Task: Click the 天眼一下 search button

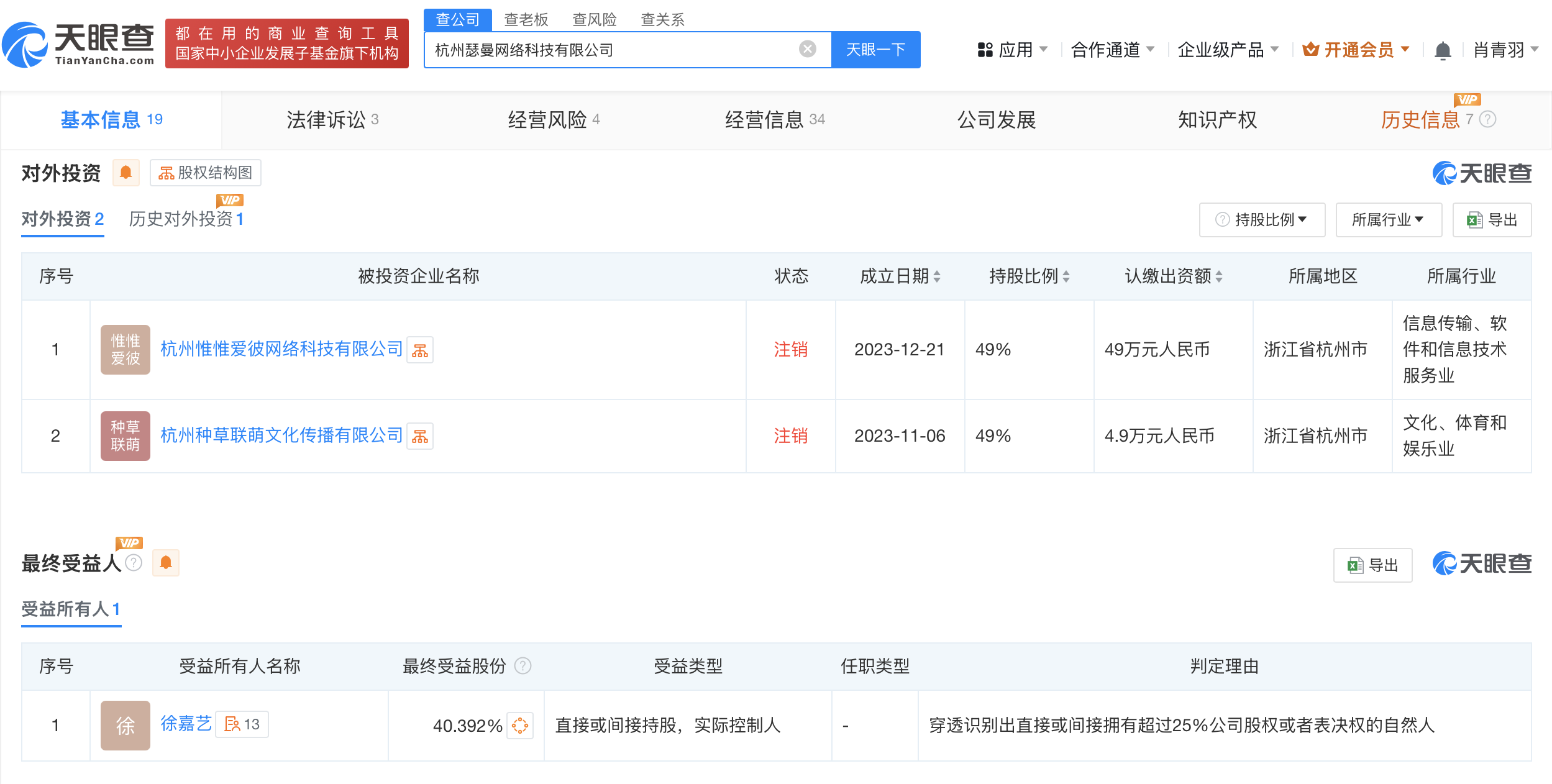Action: [876, 50]
